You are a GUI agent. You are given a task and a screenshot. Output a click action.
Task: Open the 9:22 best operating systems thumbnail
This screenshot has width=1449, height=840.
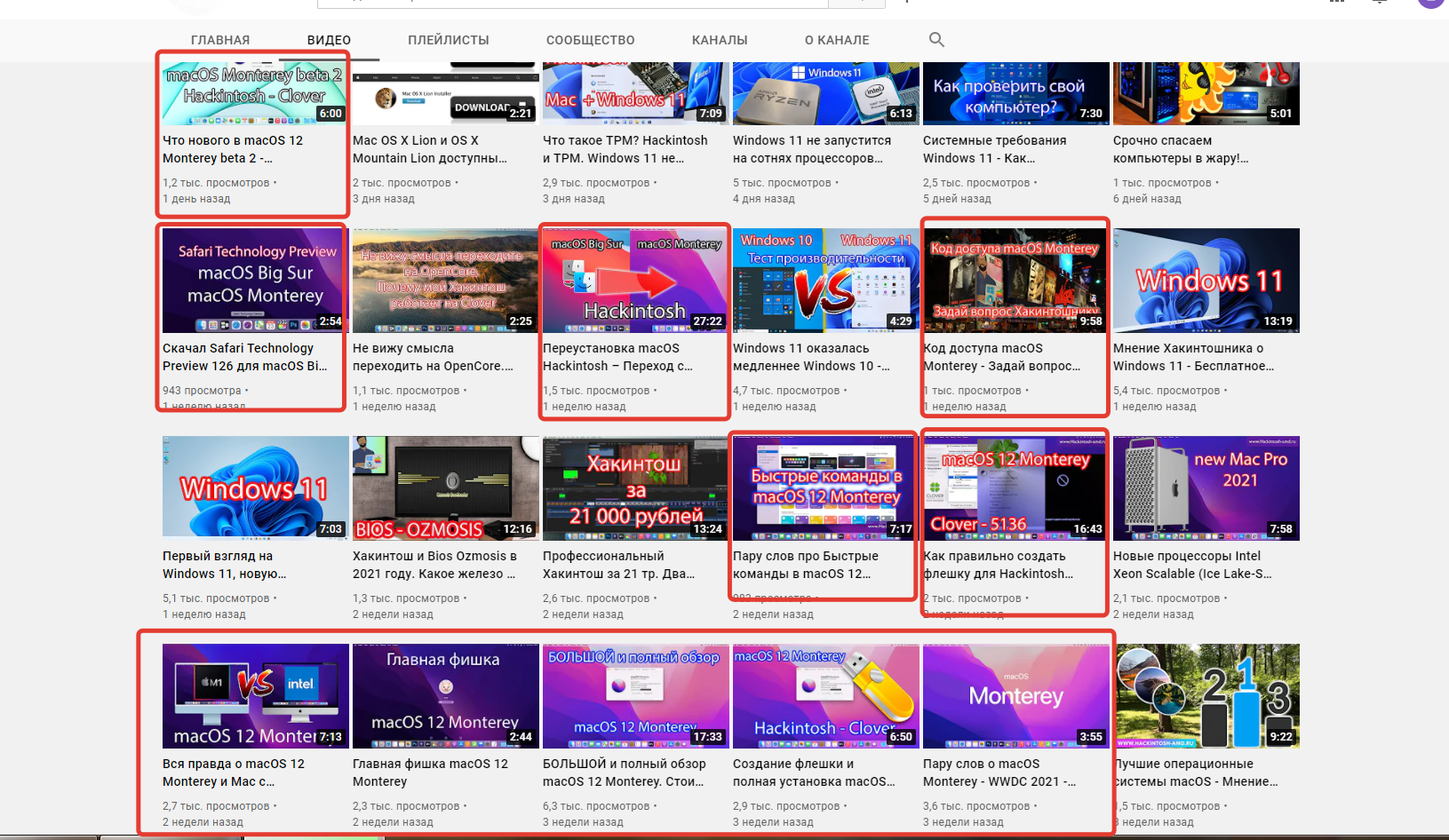[1206, 696]
